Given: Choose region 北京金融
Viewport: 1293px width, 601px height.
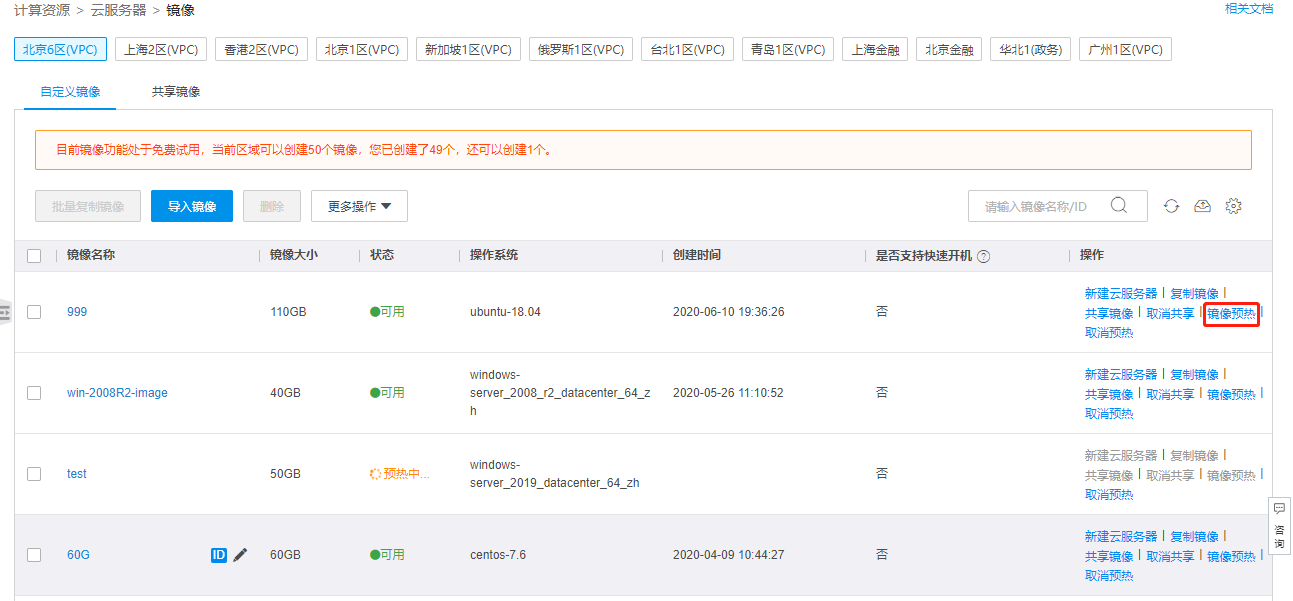Looking at the screenshot, I should [949, 49].
